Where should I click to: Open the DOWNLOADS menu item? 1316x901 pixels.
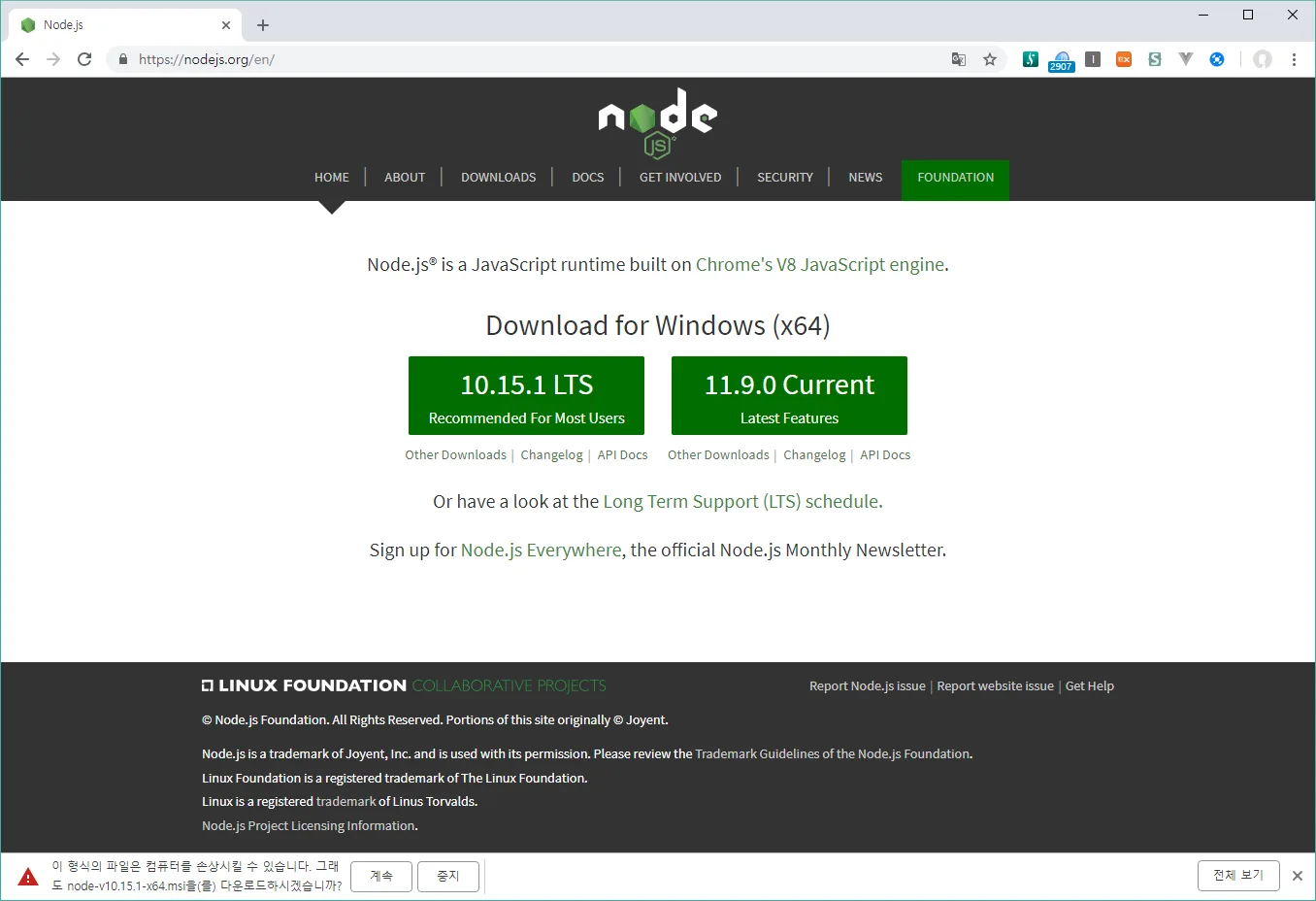498,178
